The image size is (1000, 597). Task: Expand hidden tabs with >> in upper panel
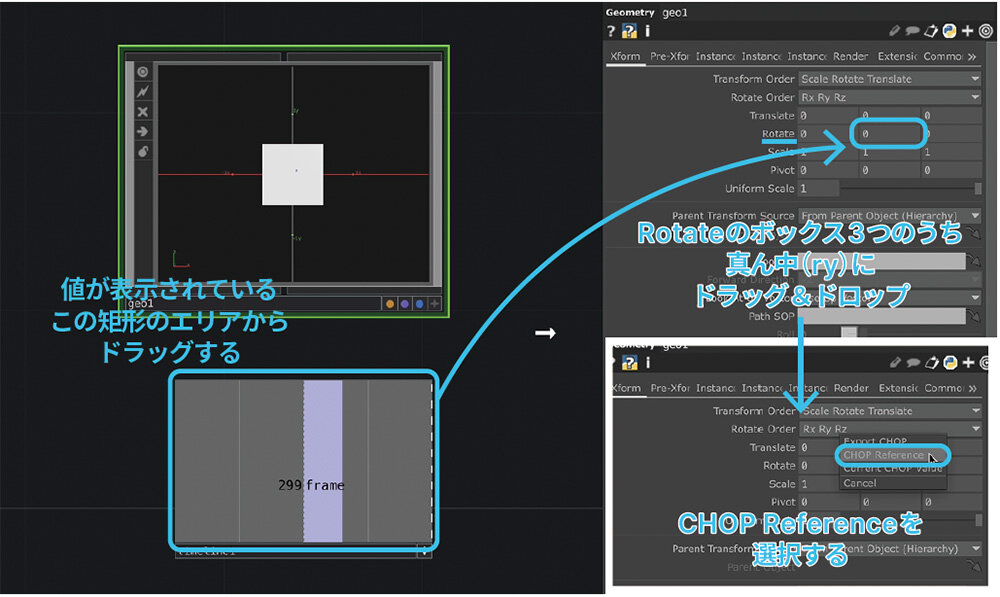click(x=971, y=57)
